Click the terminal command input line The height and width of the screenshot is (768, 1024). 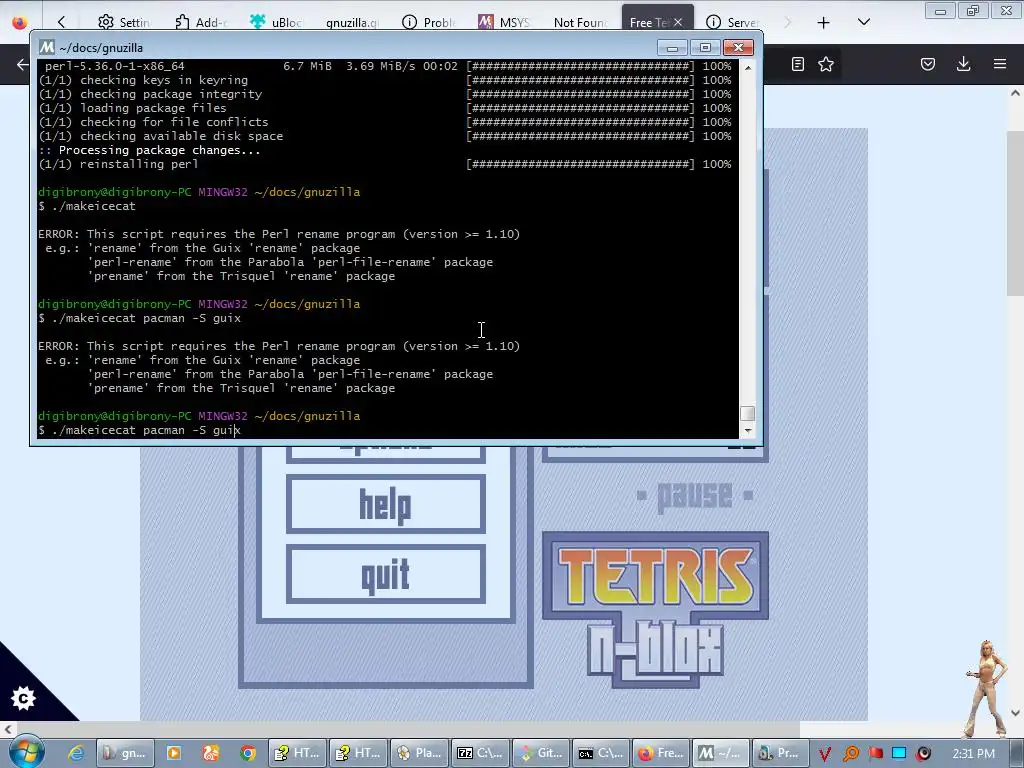pyautogui.click(x=388, y=430)
